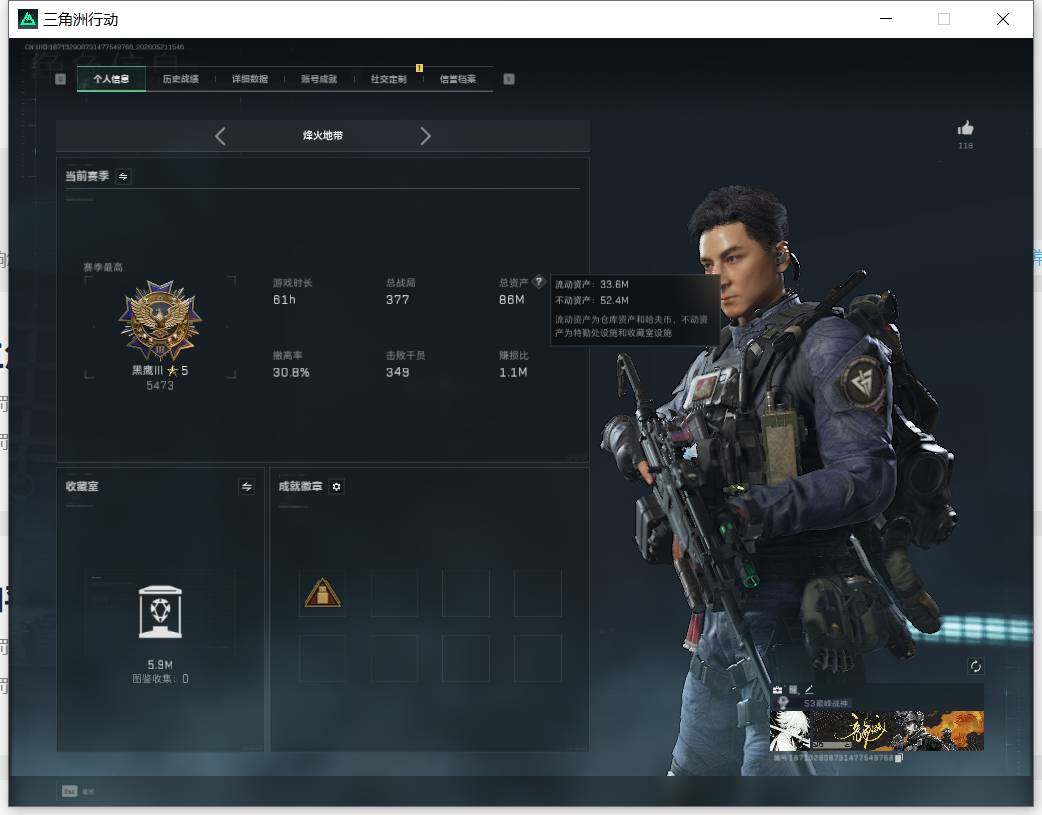Open the briefcase icon above the name card

click(778, 690)
